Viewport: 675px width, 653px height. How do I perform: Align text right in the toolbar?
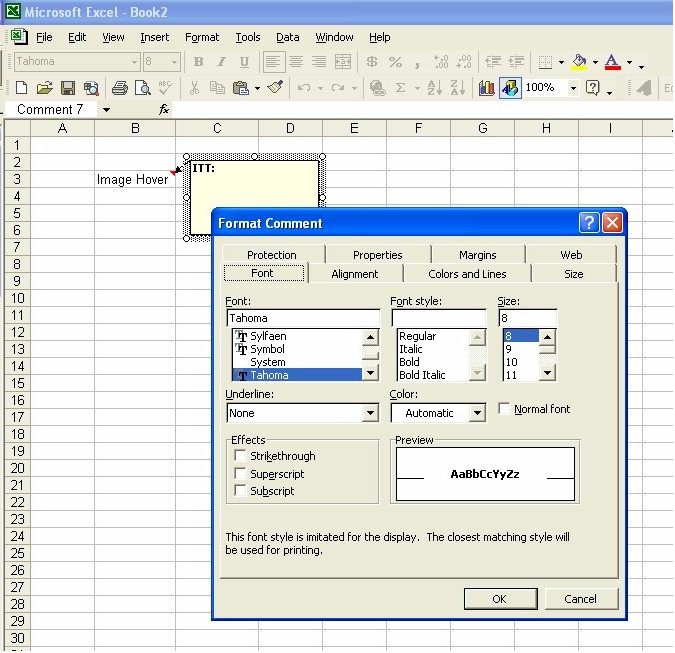[x=319, y=62]
